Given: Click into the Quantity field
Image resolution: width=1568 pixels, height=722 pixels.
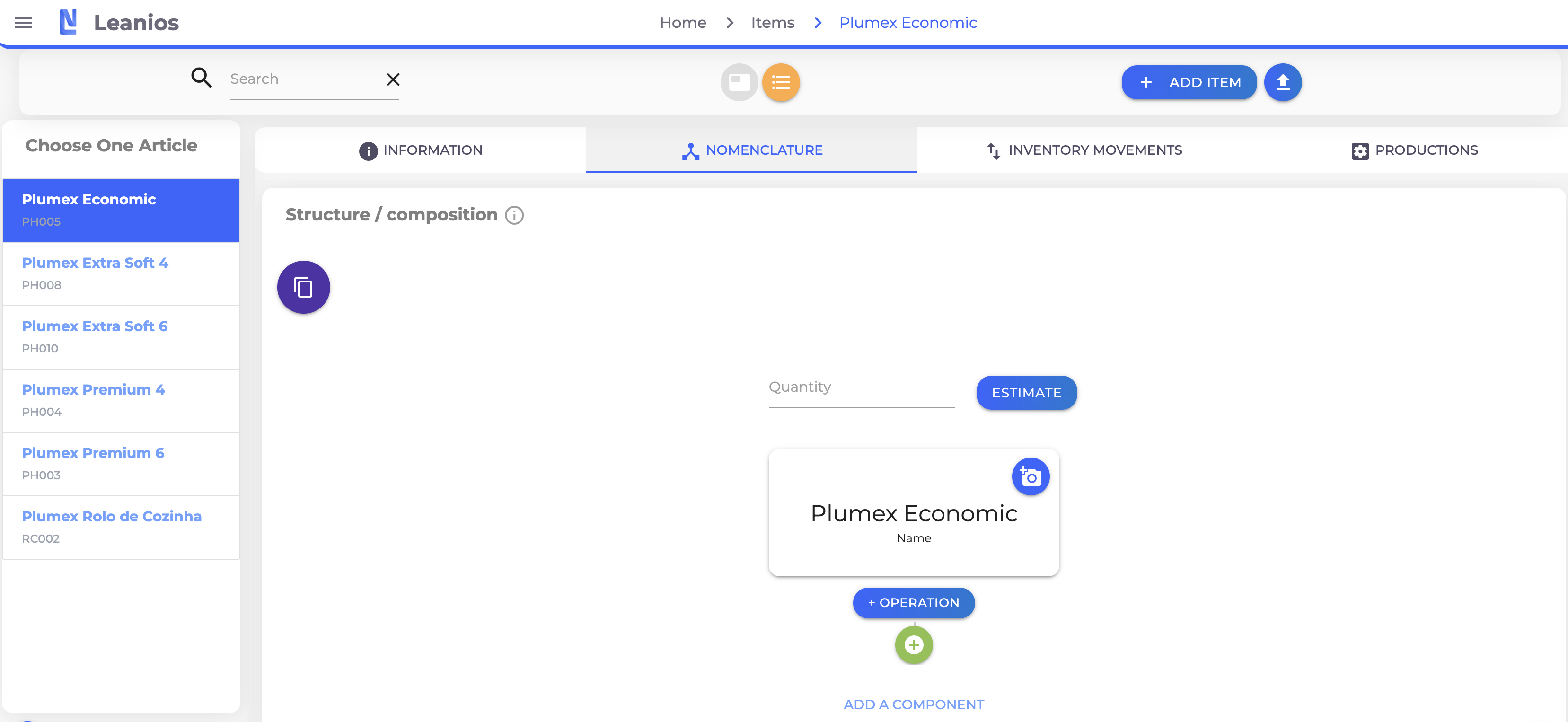Looking at the screenshot, I should pyautogui.click(x=861, y=388).
